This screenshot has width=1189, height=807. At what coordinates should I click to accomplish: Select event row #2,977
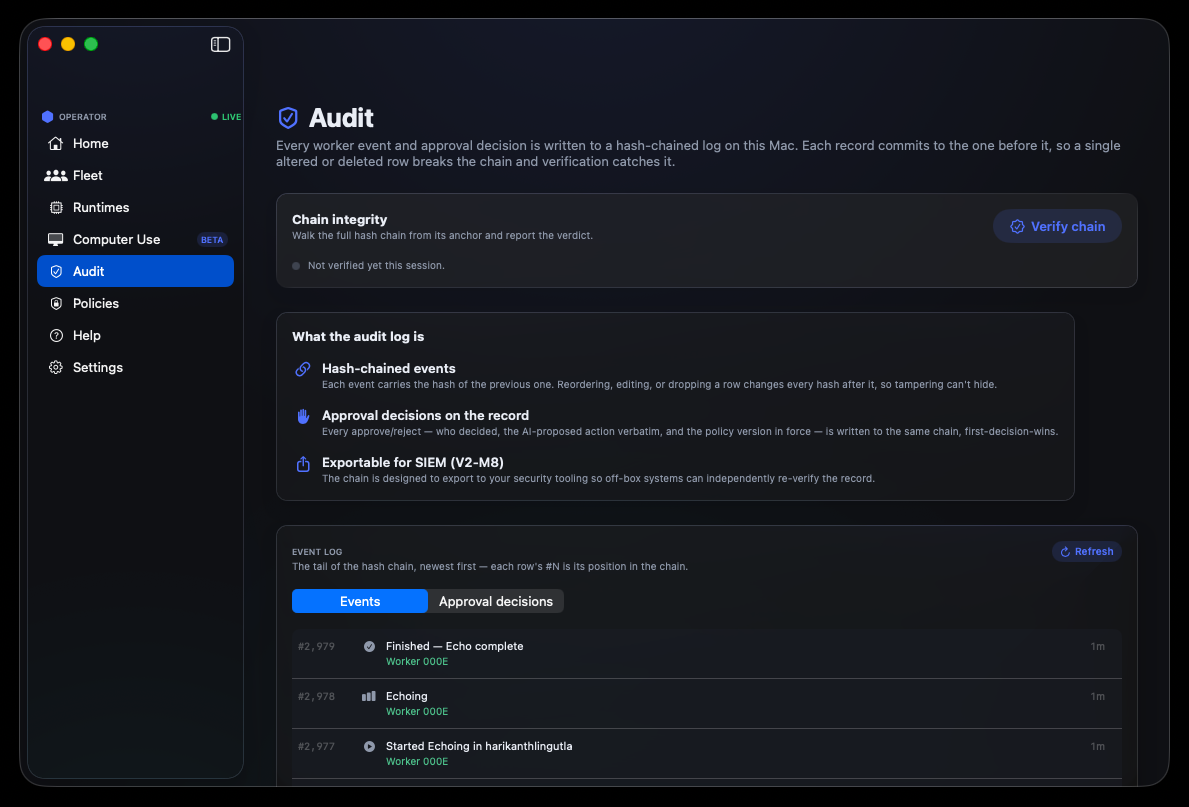(x=707, y=754)
